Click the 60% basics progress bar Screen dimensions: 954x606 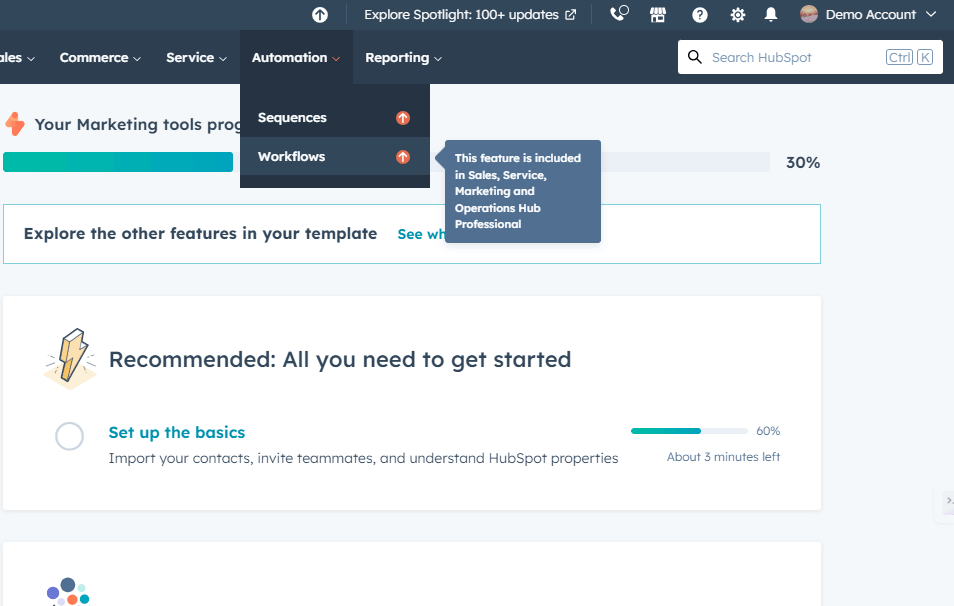(689, 431)
